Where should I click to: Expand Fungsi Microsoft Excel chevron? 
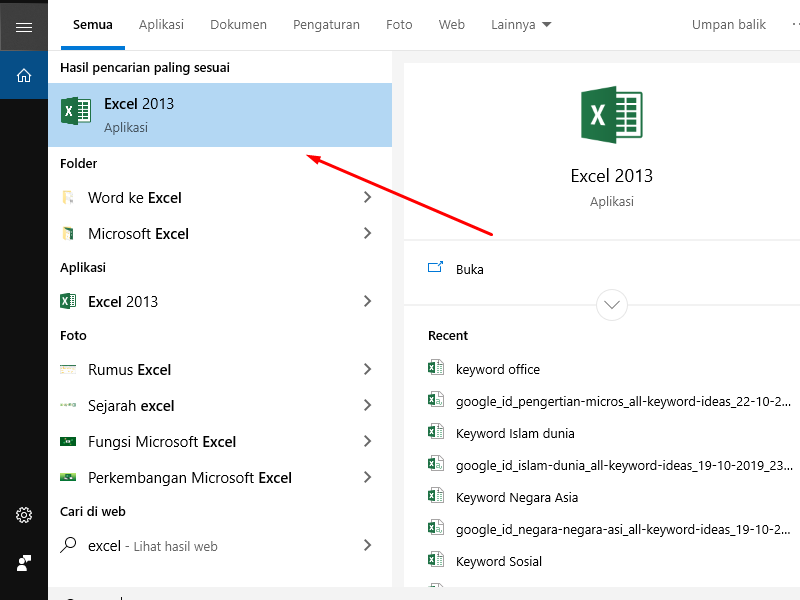[x=367, y=441]
